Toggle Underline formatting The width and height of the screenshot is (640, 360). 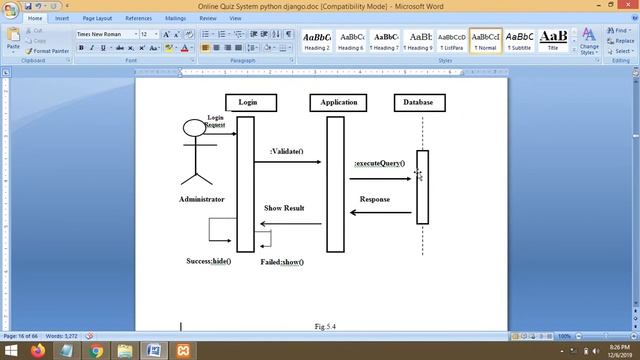click(x=103, y=48)
